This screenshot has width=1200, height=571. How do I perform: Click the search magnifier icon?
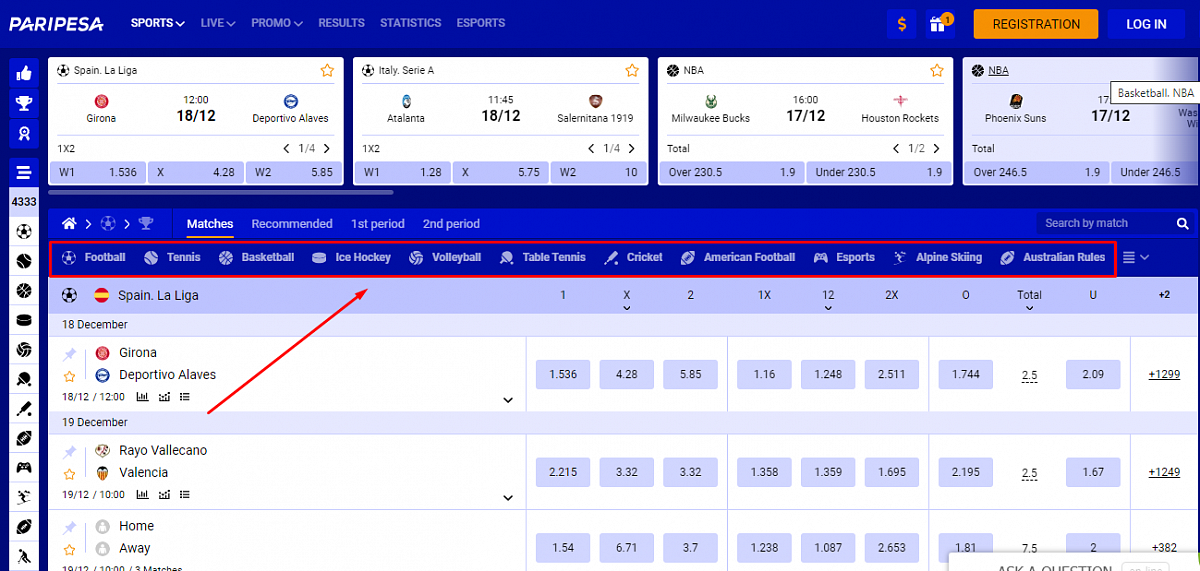1183,224
